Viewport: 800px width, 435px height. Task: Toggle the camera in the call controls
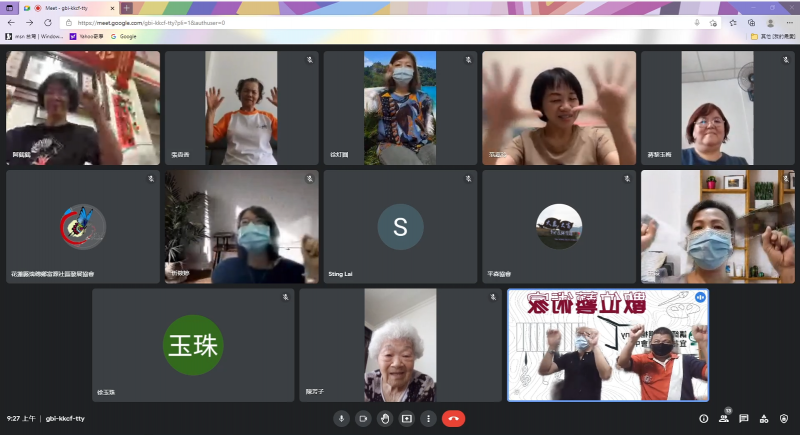point(363,419)
